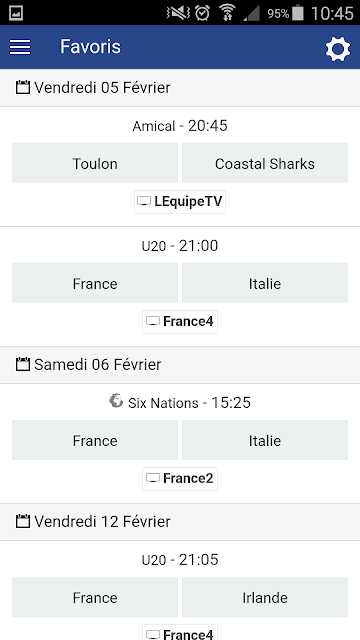The image size is (360, 640).
Task: Tap the calendar icon beside Vendredi 12 Février
Action: [x=23, y=521]
